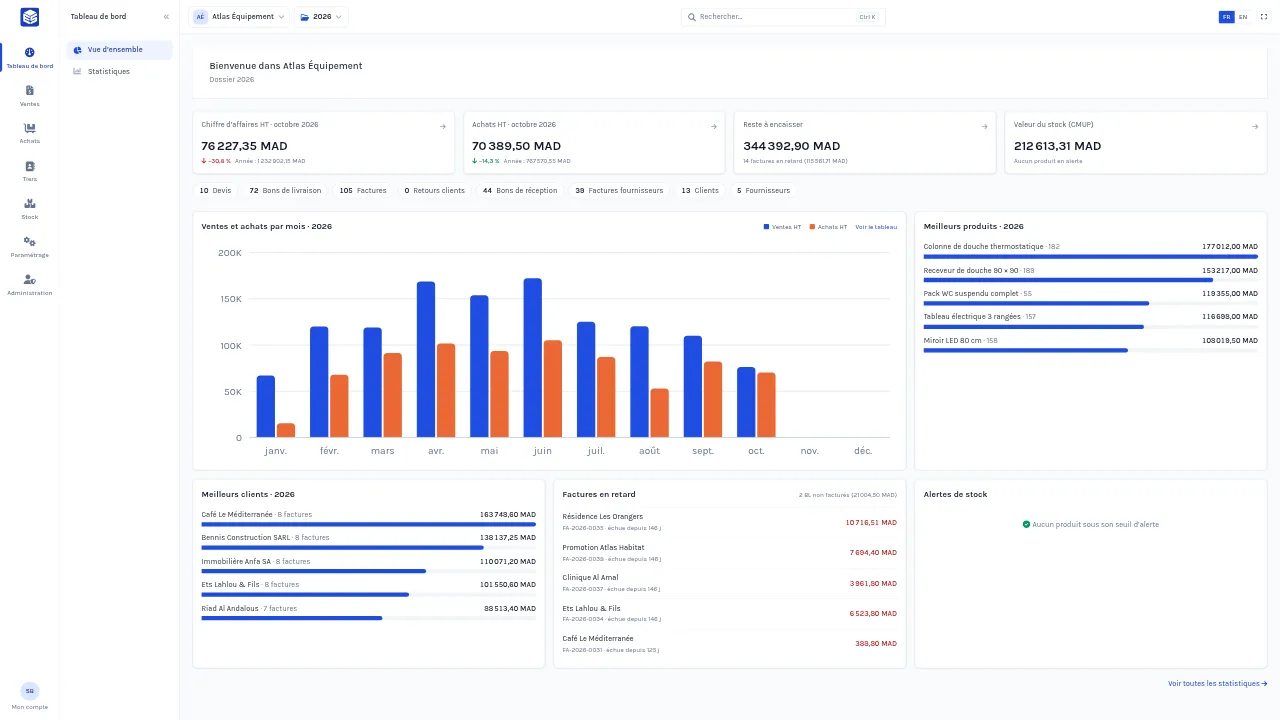Click arrow on Chiffre d'affaires card
This screenshot has height=720, width=1280.
coord(443,126)
